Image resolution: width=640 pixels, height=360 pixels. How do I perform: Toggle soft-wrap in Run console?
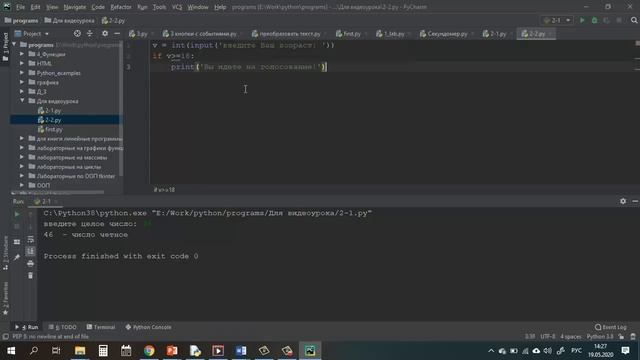[x=30, y=239]
